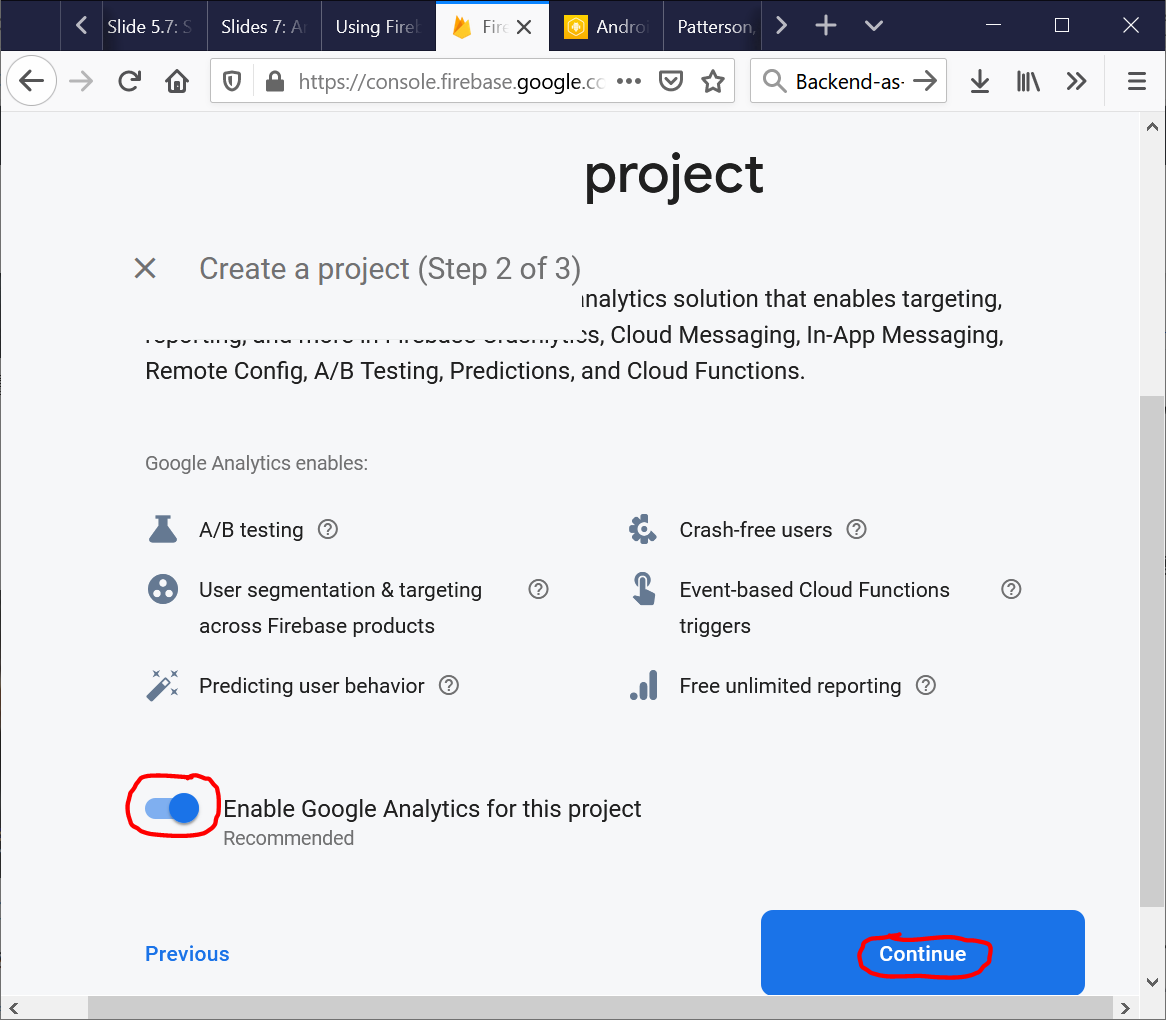Click the Previous link
1166x1020 pixels.
pos(187,953)
